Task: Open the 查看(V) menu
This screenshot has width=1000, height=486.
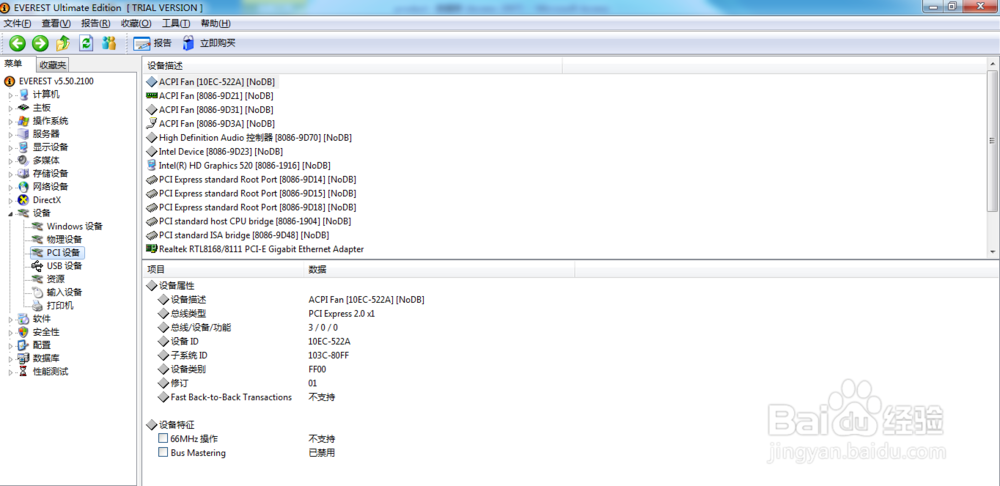Action: coord(56,24)
